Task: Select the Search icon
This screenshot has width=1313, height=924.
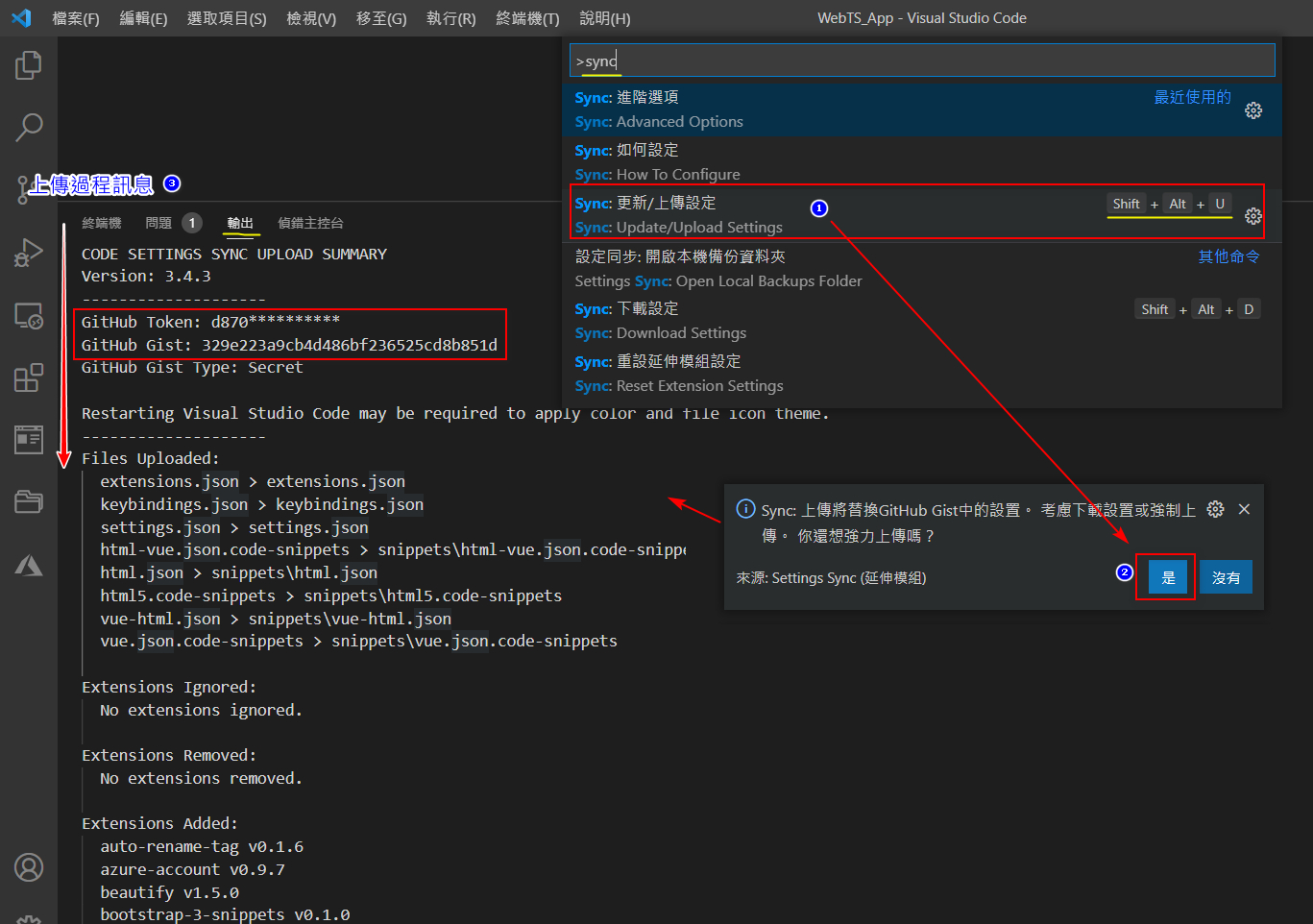Action: [28, 127]
